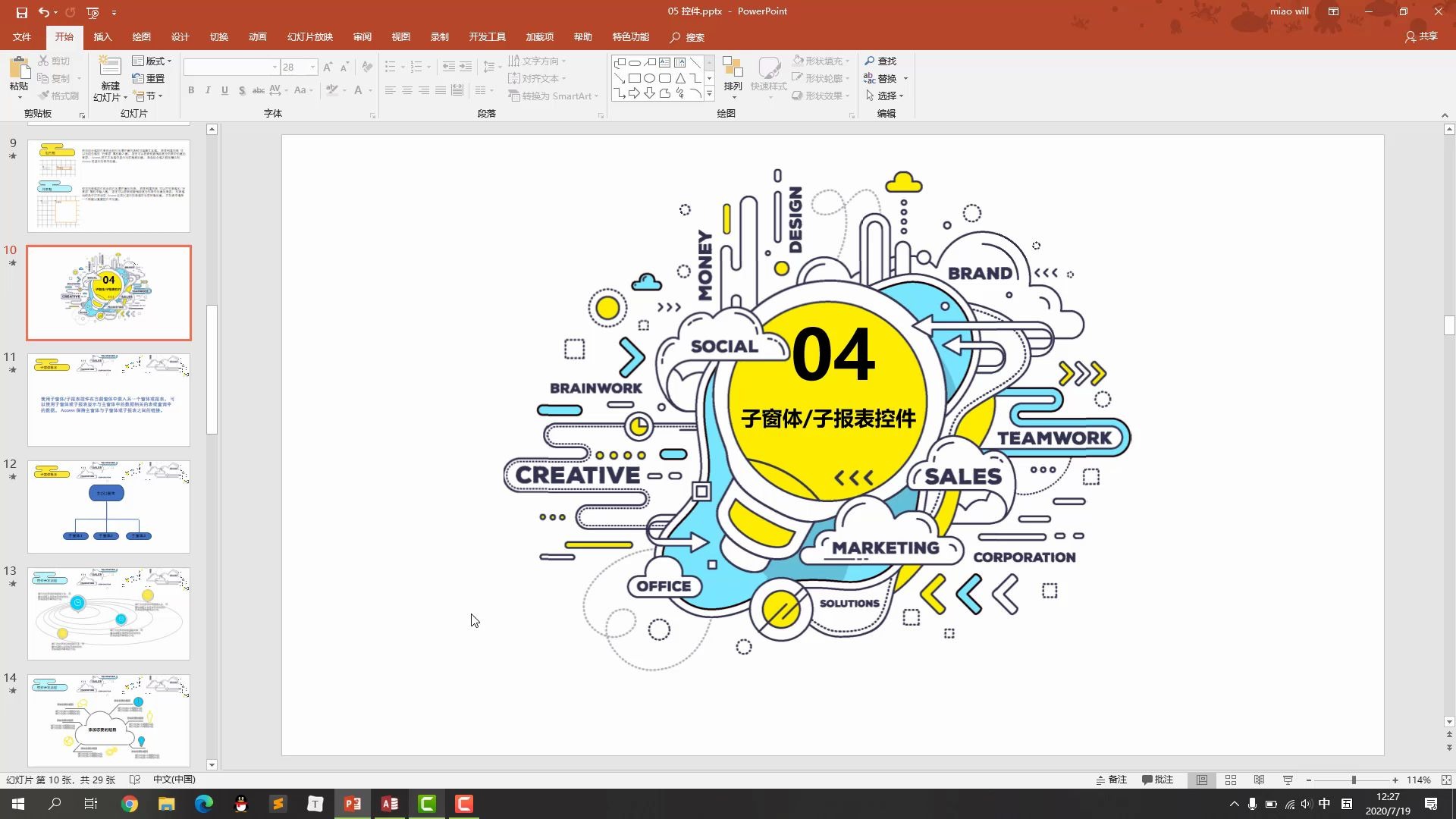Toggle Center alignment
The width and height of the screenshot is (1456, 819).
tap(407, 90)
